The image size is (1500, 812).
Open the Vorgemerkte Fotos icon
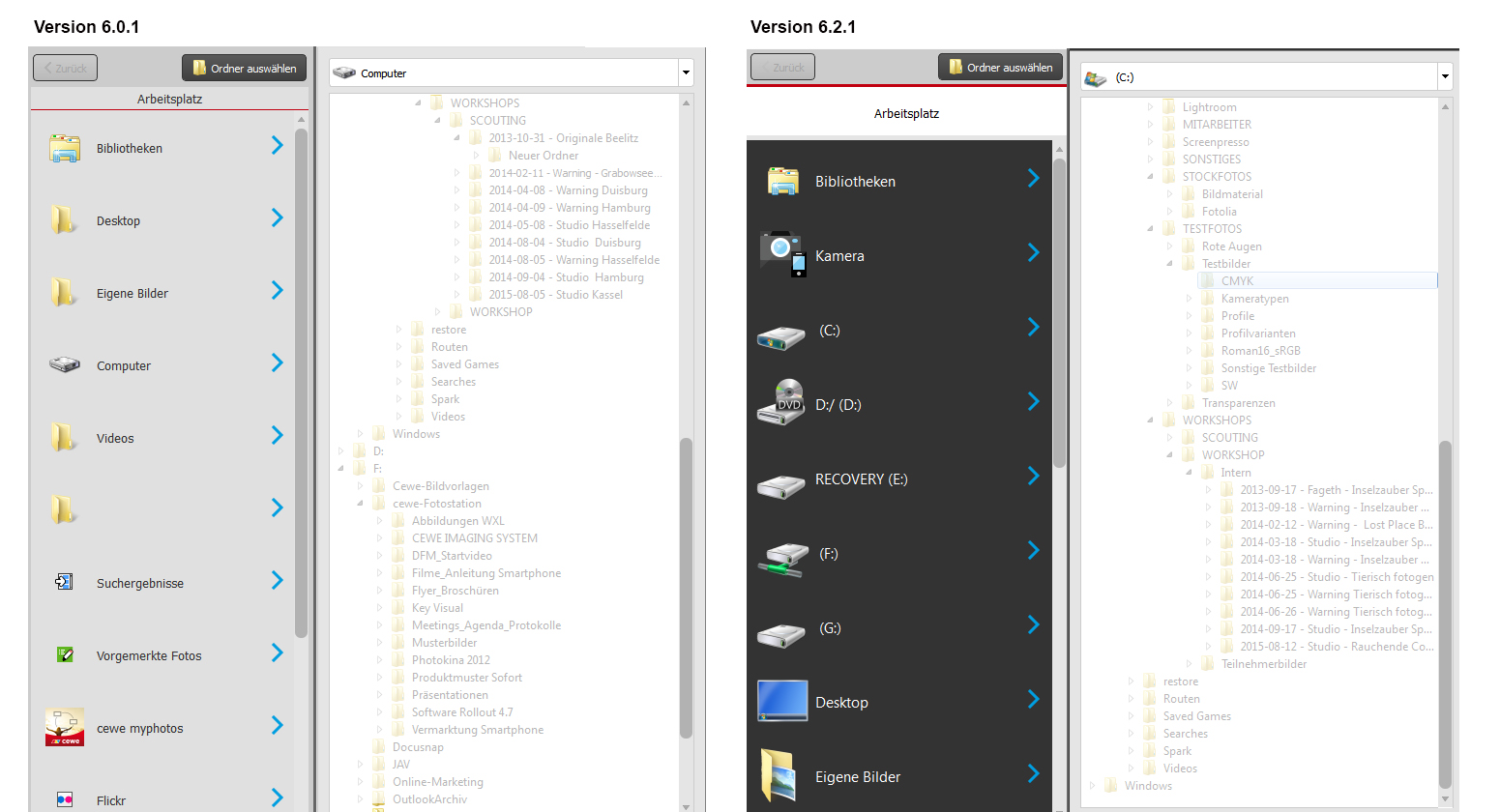click(65, 655)
